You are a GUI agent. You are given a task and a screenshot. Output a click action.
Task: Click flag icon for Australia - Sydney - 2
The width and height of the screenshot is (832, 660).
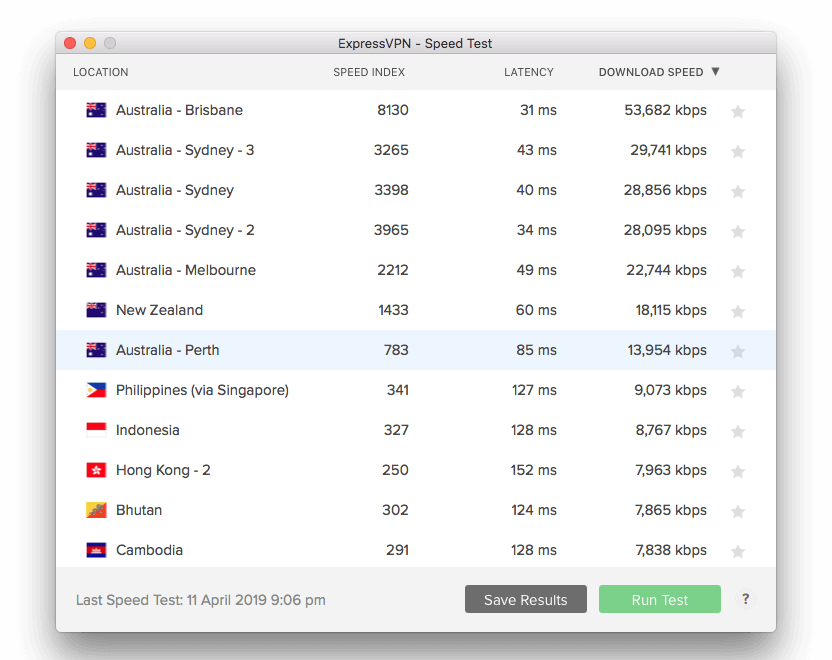96,230
